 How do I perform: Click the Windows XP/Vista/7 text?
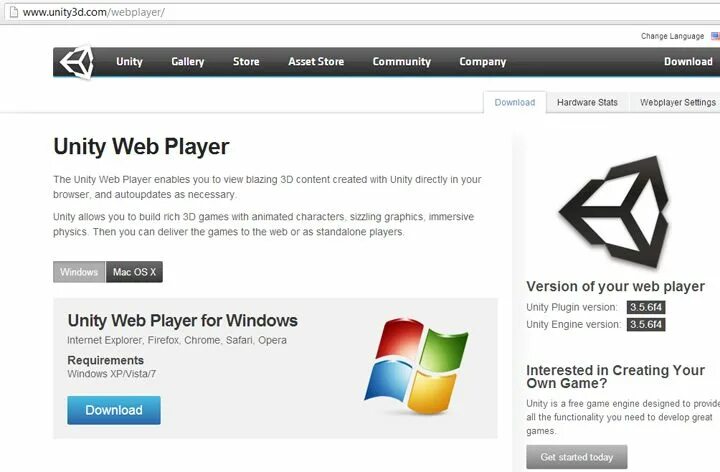[x=112, y=374]
